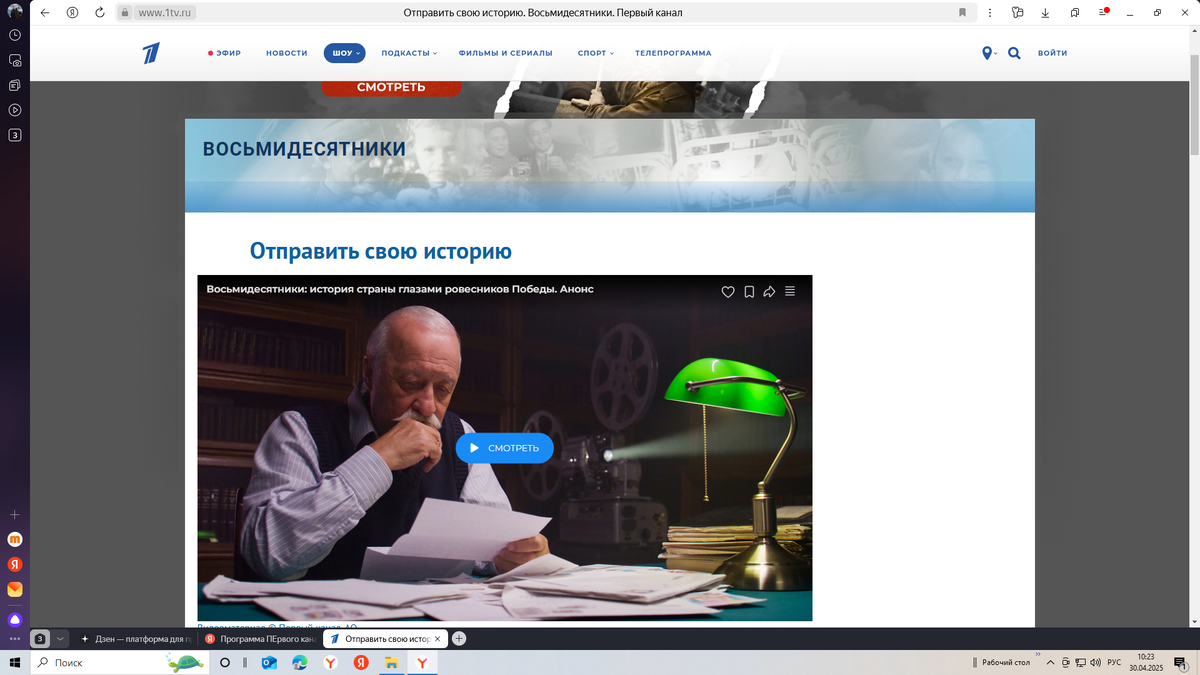This screenshot has height=675, width=1200.
Task: Open the site search magnifier icon
Action: (1014, 53)
